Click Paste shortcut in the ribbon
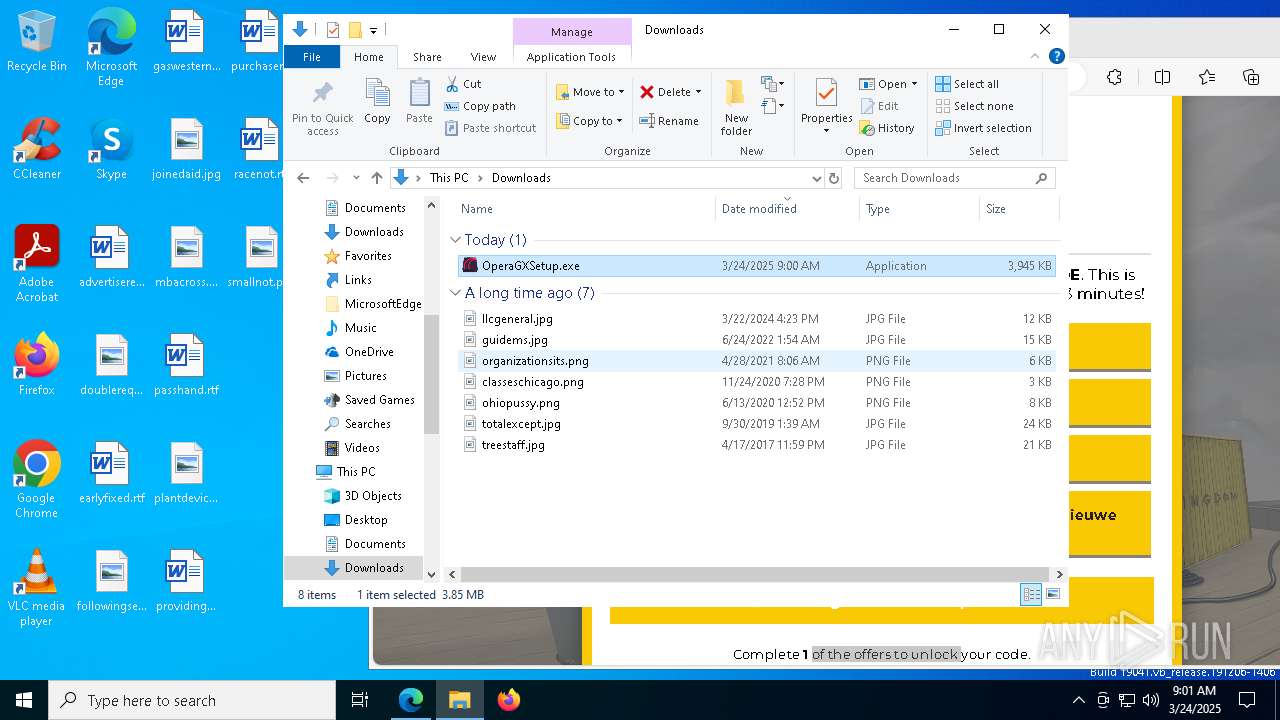Image resolution: width=1280 pixels, height=720 pixels. point(491,128)
